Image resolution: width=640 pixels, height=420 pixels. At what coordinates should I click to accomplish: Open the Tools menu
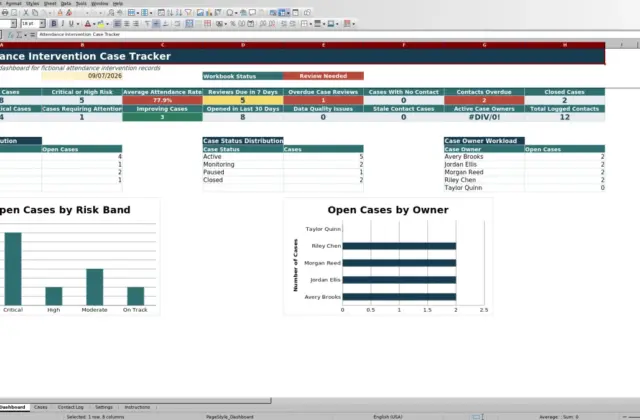pos(81,3)
